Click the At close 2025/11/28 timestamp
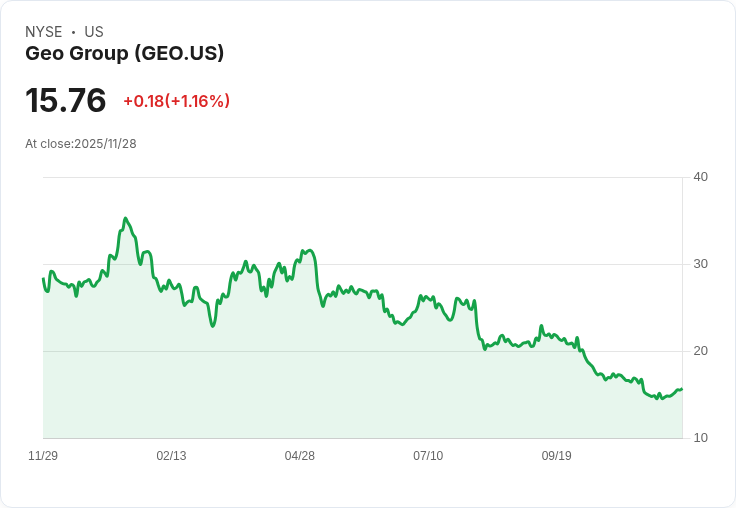This screenshot has width=736, height=508. click(x=81, y=144)
